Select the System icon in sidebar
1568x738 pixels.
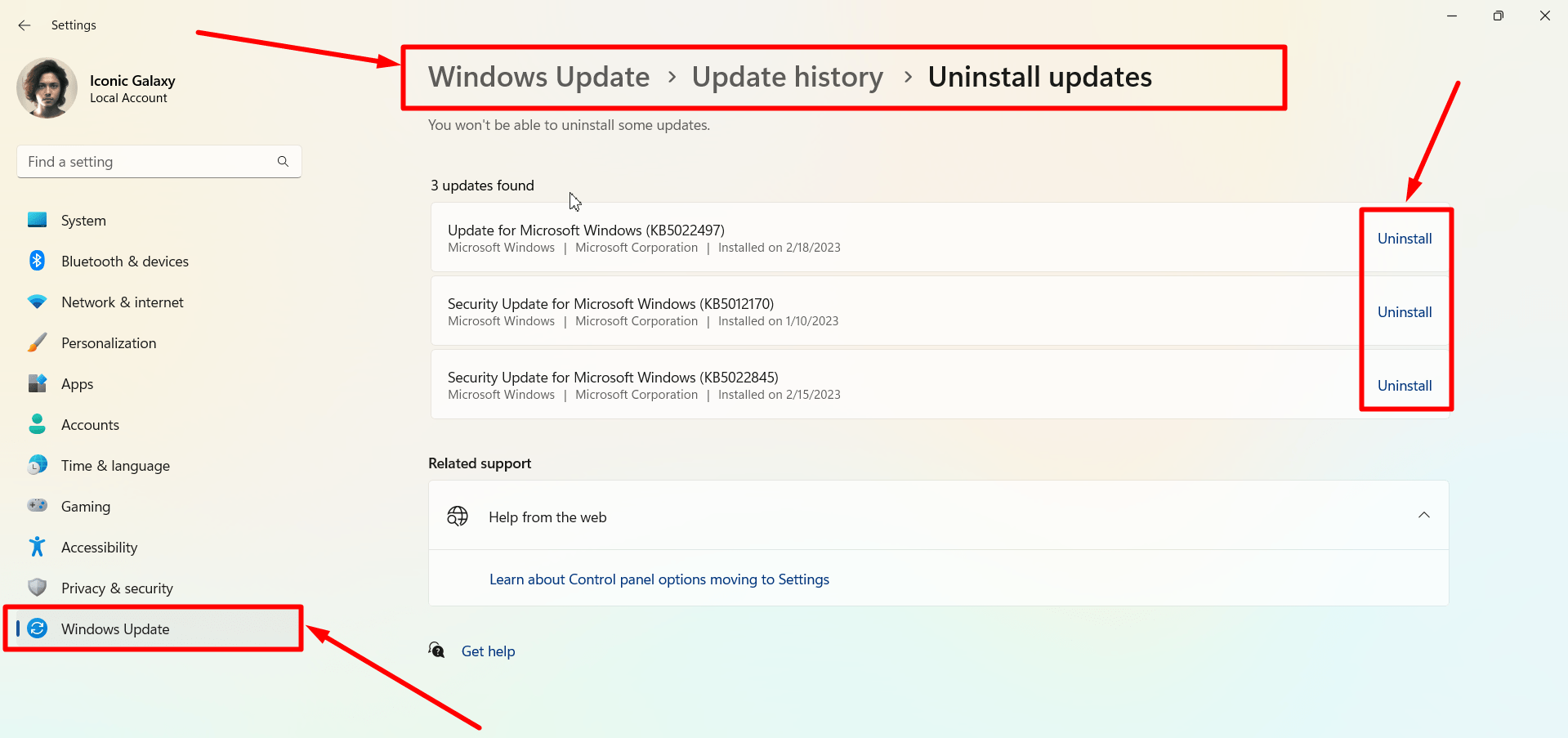pyautogui.click(x=38, y=220)
